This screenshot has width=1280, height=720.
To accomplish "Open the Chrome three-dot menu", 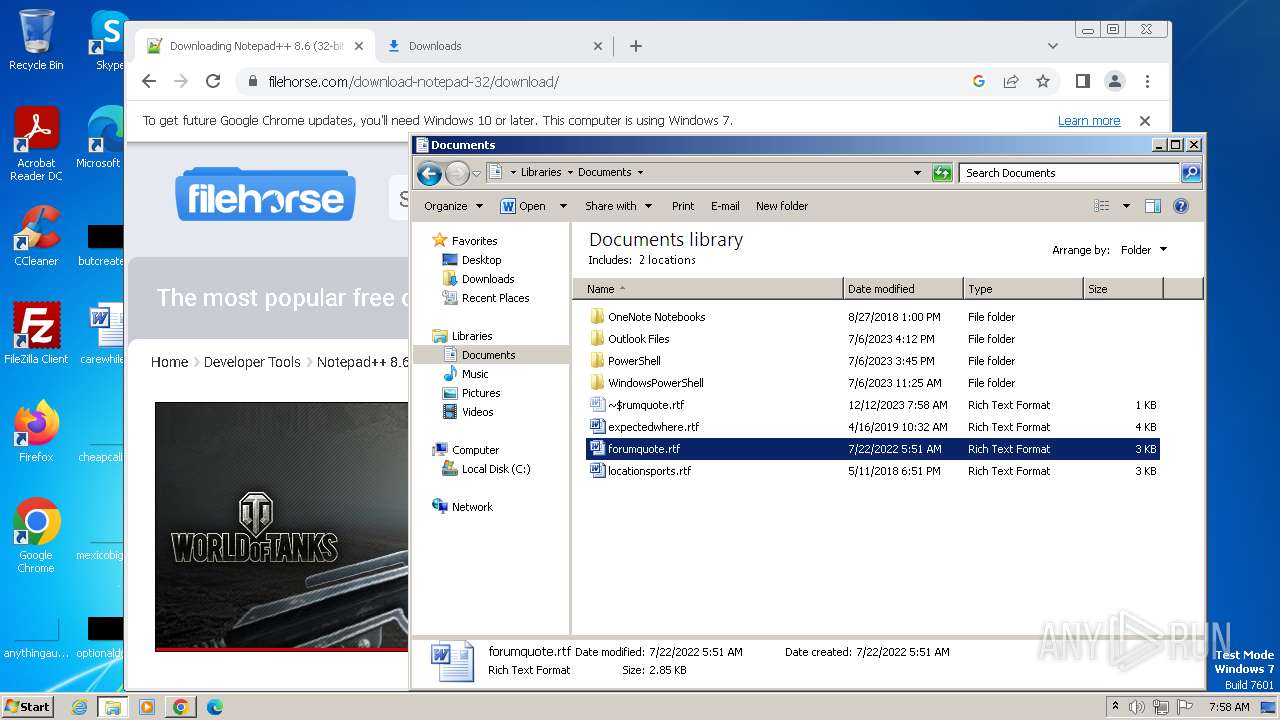I will [x=1147, y=81].
